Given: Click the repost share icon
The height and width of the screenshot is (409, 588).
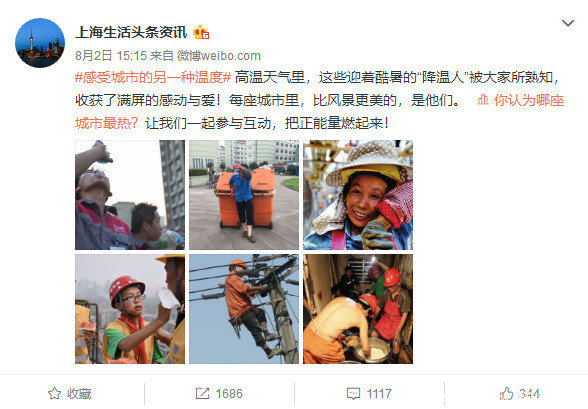Looking at the screenshot, I should (x=202, y=393).
